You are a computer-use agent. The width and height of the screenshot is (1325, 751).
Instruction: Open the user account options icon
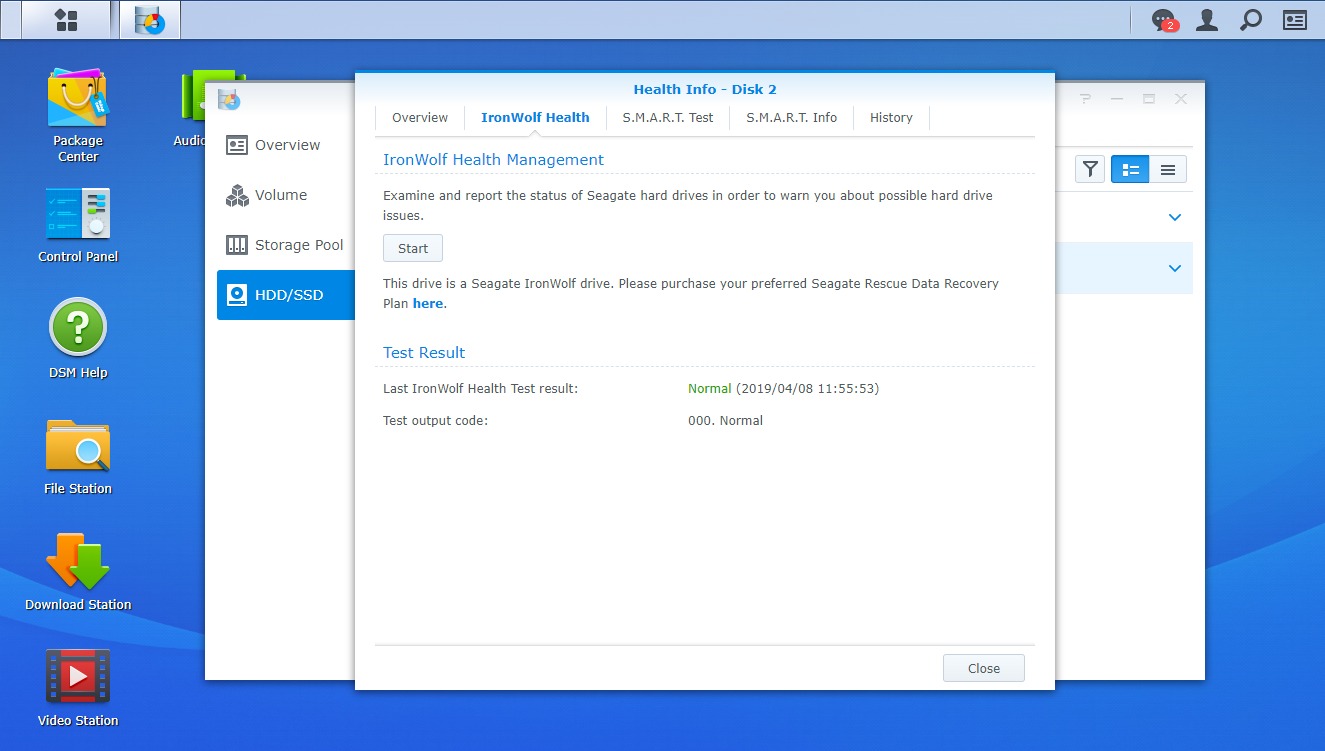(1207, 20)
